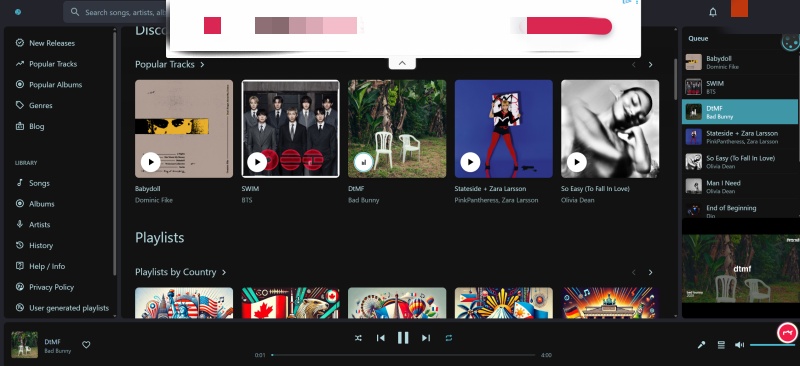Click the main content vertical scrollbar

(x=676, y=79)
